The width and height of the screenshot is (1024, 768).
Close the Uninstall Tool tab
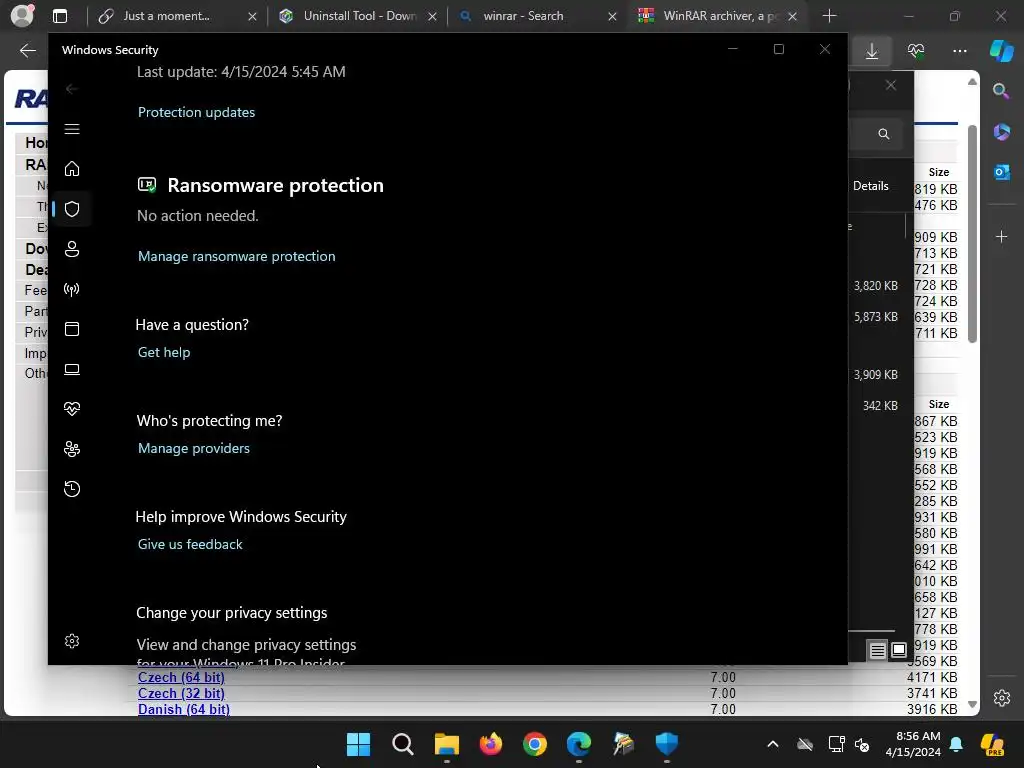pos(432,16)
